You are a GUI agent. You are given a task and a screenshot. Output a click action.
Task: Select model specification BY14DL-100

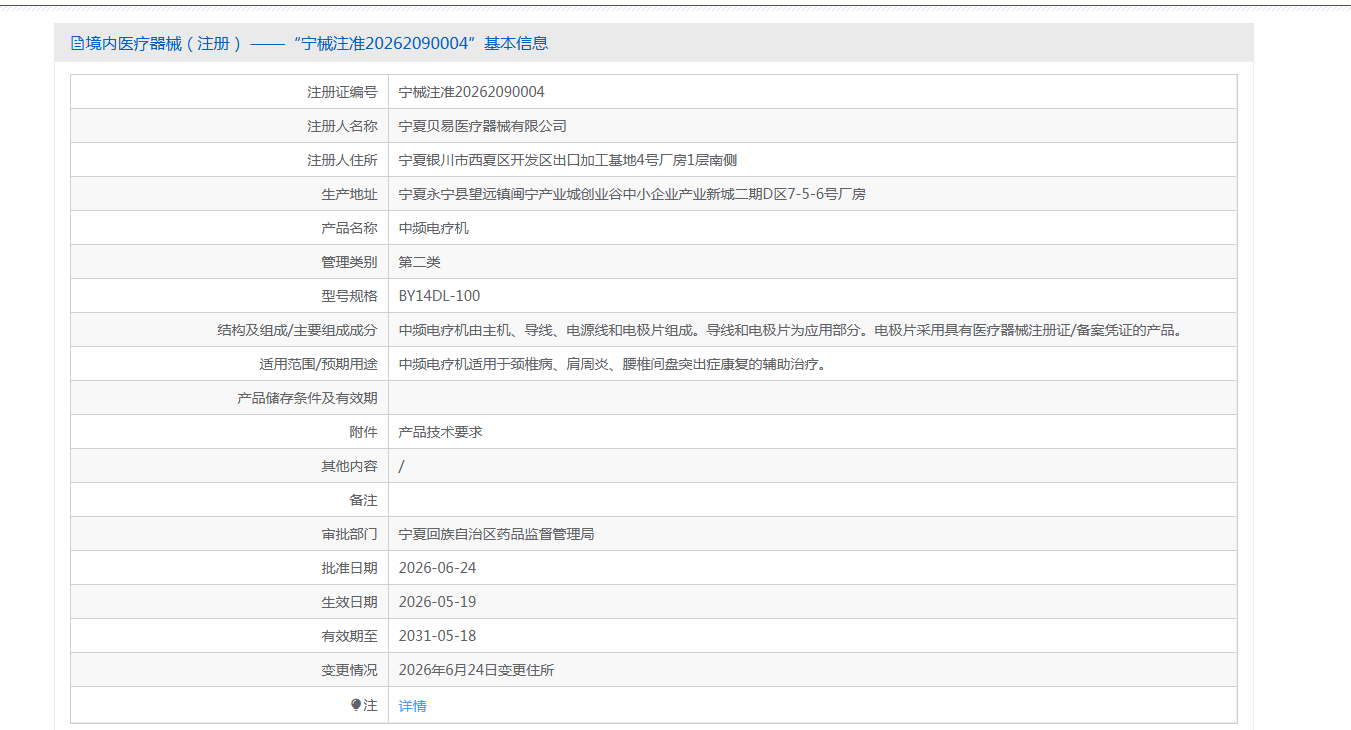(x=440, y=296)
